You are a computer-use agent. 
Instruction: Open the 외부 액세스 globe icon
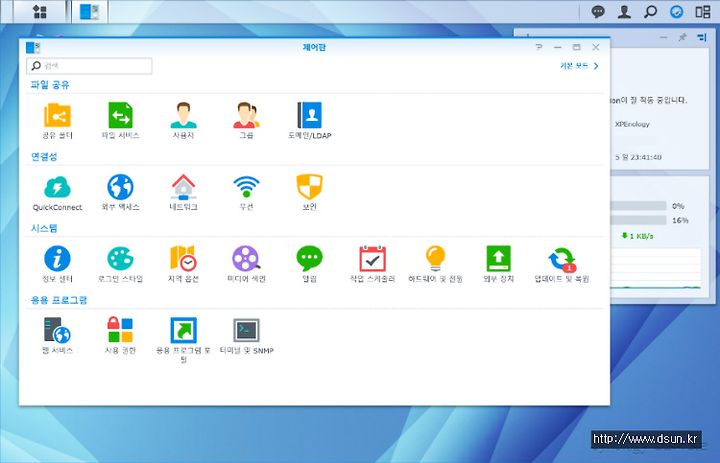pos(120,187)
